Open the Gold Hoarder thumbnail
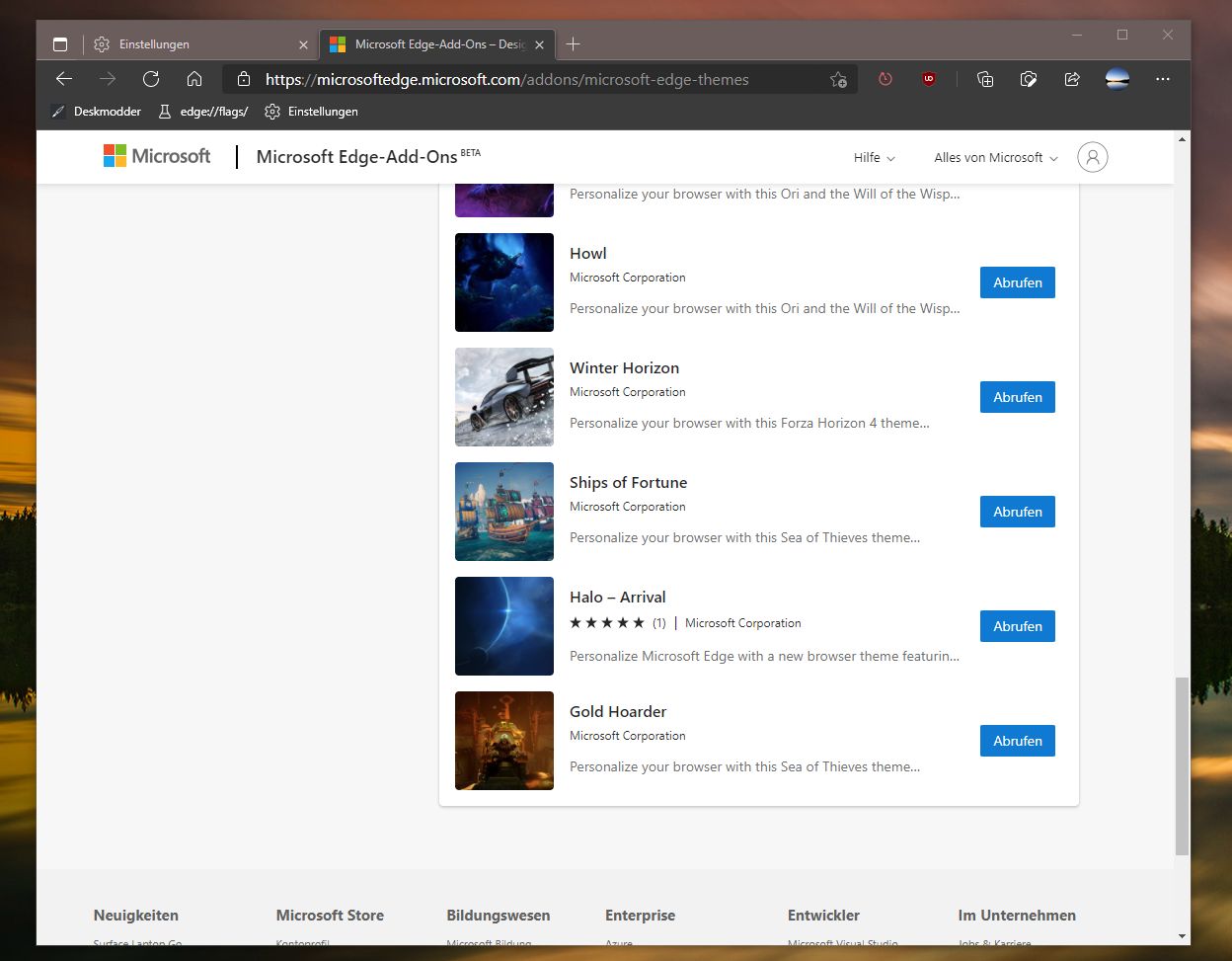This screenshot has height=961, width=1232. pos(504,741)
